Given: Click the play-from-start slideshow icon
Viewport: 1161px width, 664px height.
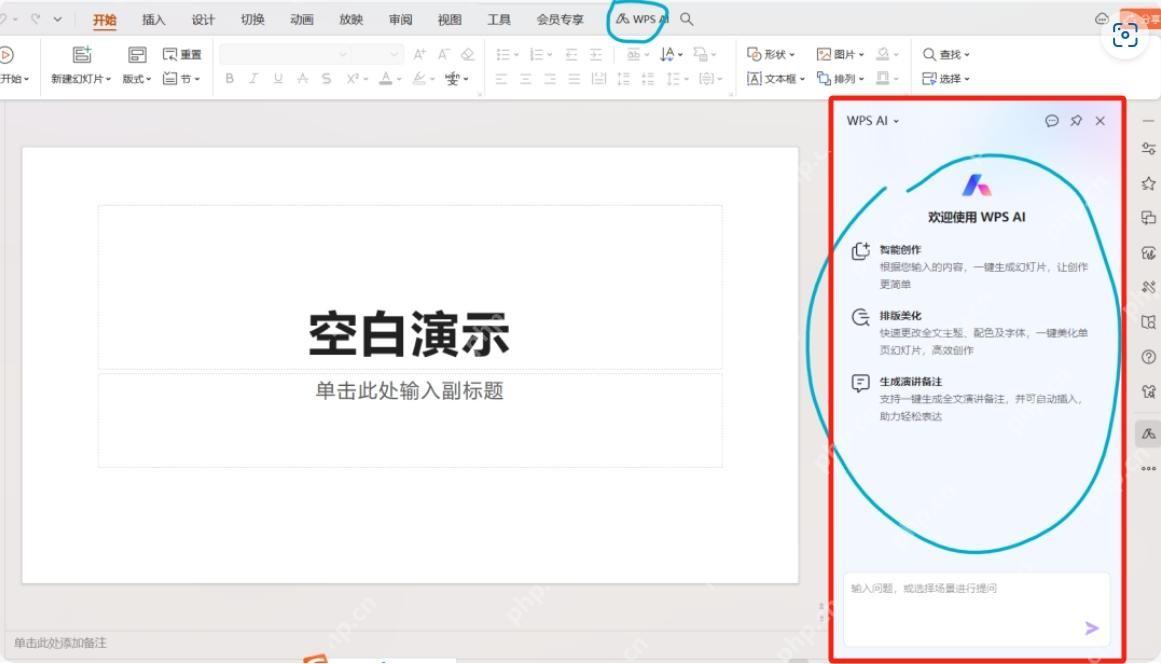Looking at the screenshot, I should point(7,54).
